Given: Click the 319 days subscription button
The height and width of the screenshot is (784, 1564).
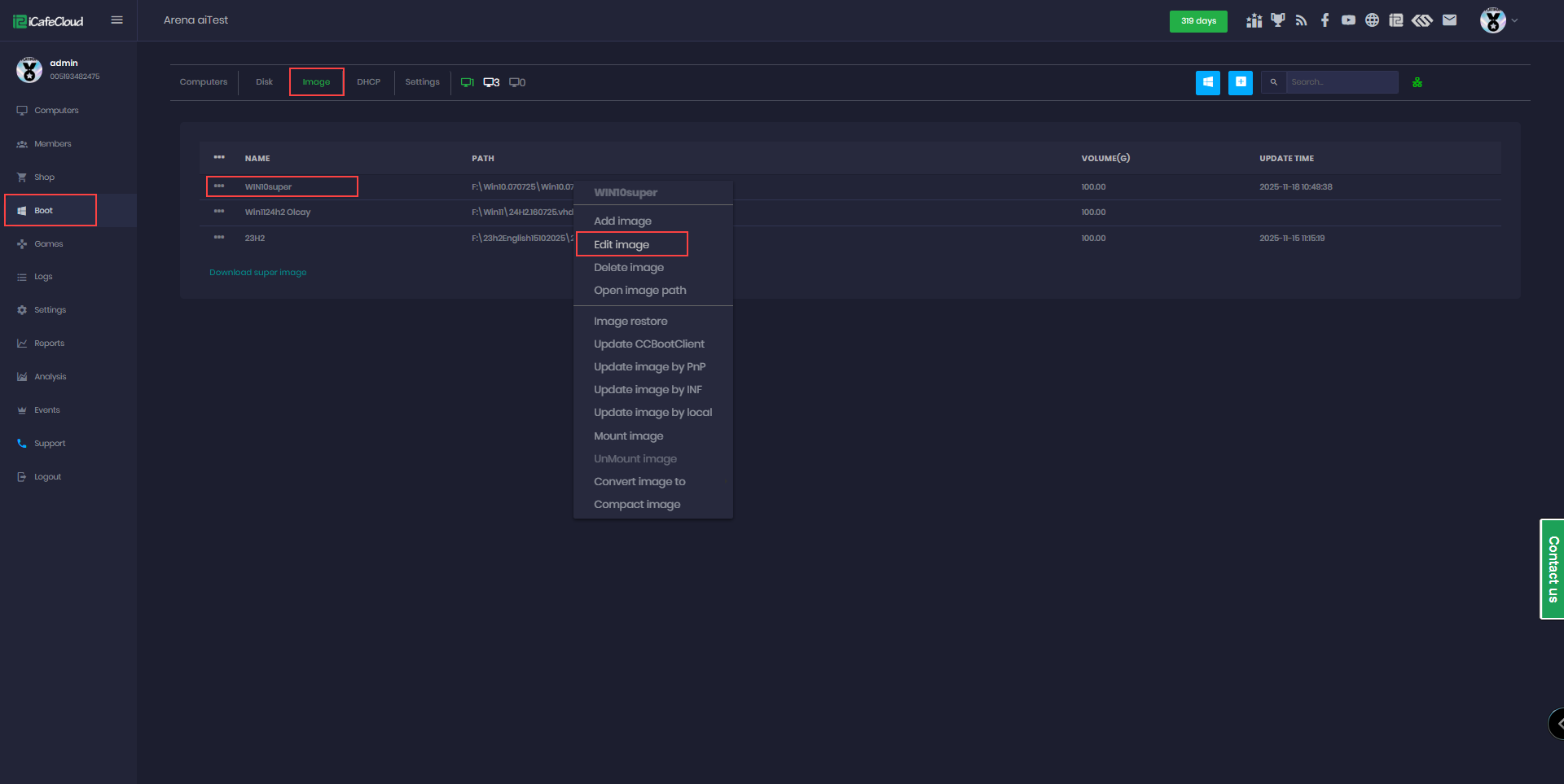Looking at the screenshot, I should coord(1198,22).
